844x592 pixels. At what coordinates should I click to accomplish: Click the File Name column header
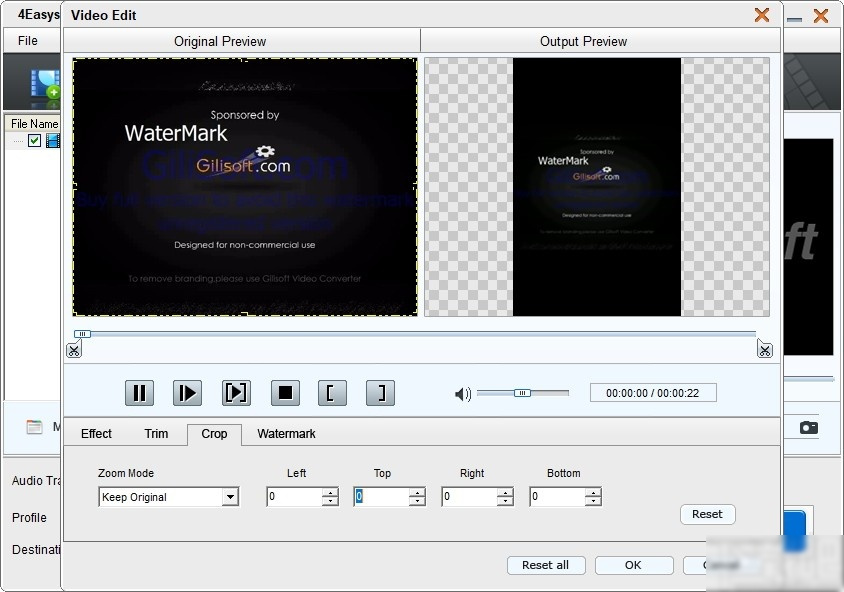tap(34, 124)
